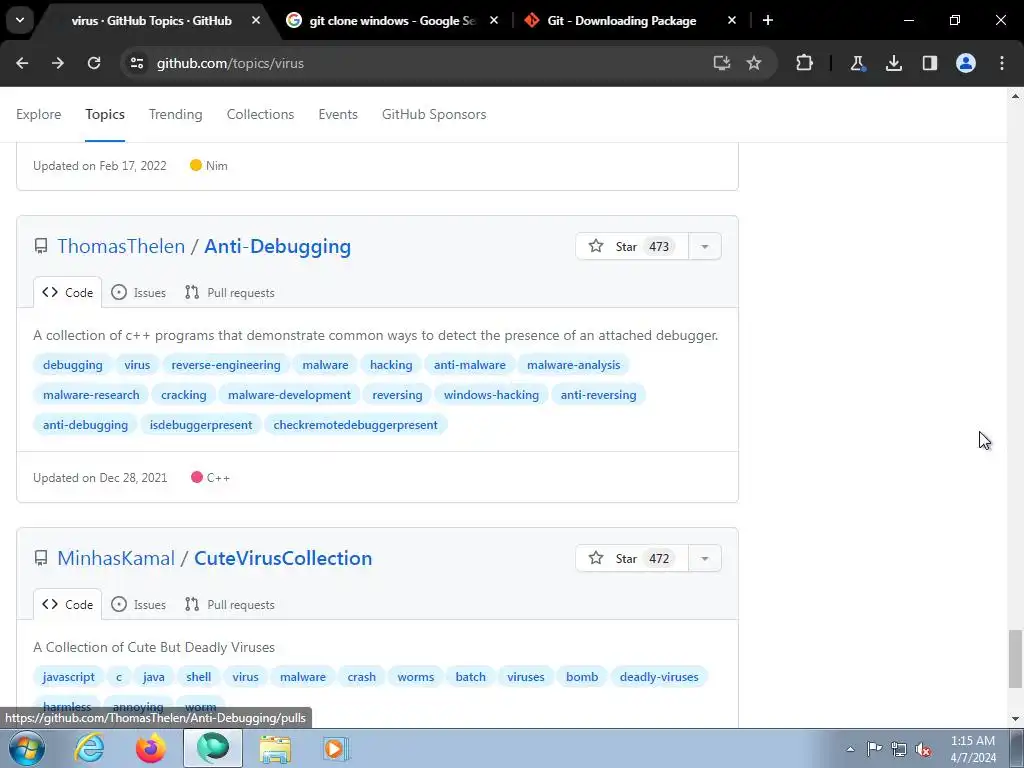Open the browser extensions puzzle icon
The height and width of the screenshot is (768, 1024).
click(805, 63)
